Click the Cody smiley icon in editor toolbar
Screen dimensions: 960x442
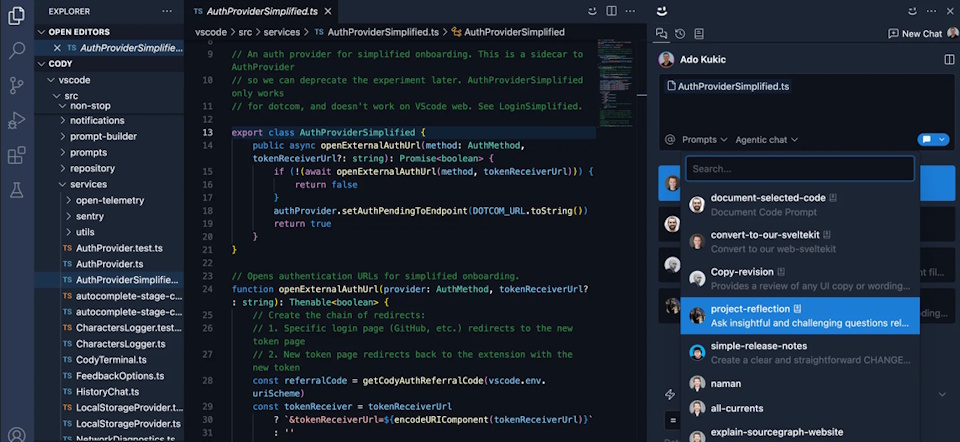click(x=591, y=11)
